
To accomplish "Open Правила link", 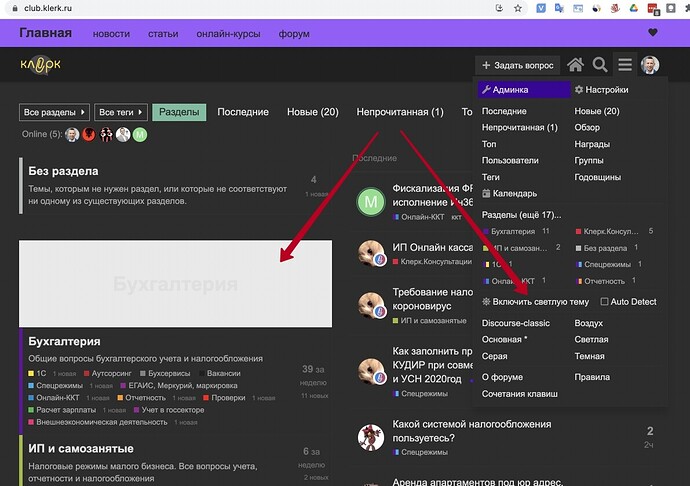I will (x=592, y=377).
